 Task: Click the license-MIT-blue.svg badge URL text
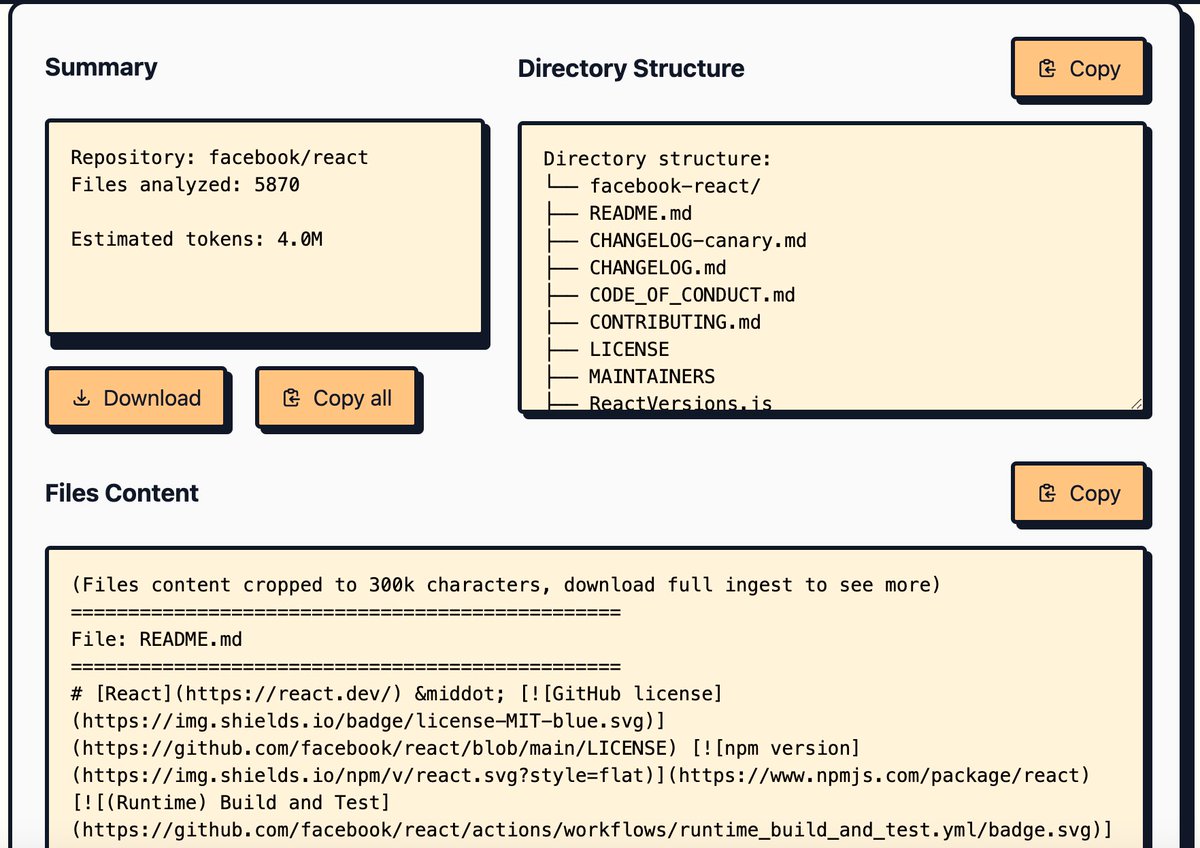[x=369, y=720]
